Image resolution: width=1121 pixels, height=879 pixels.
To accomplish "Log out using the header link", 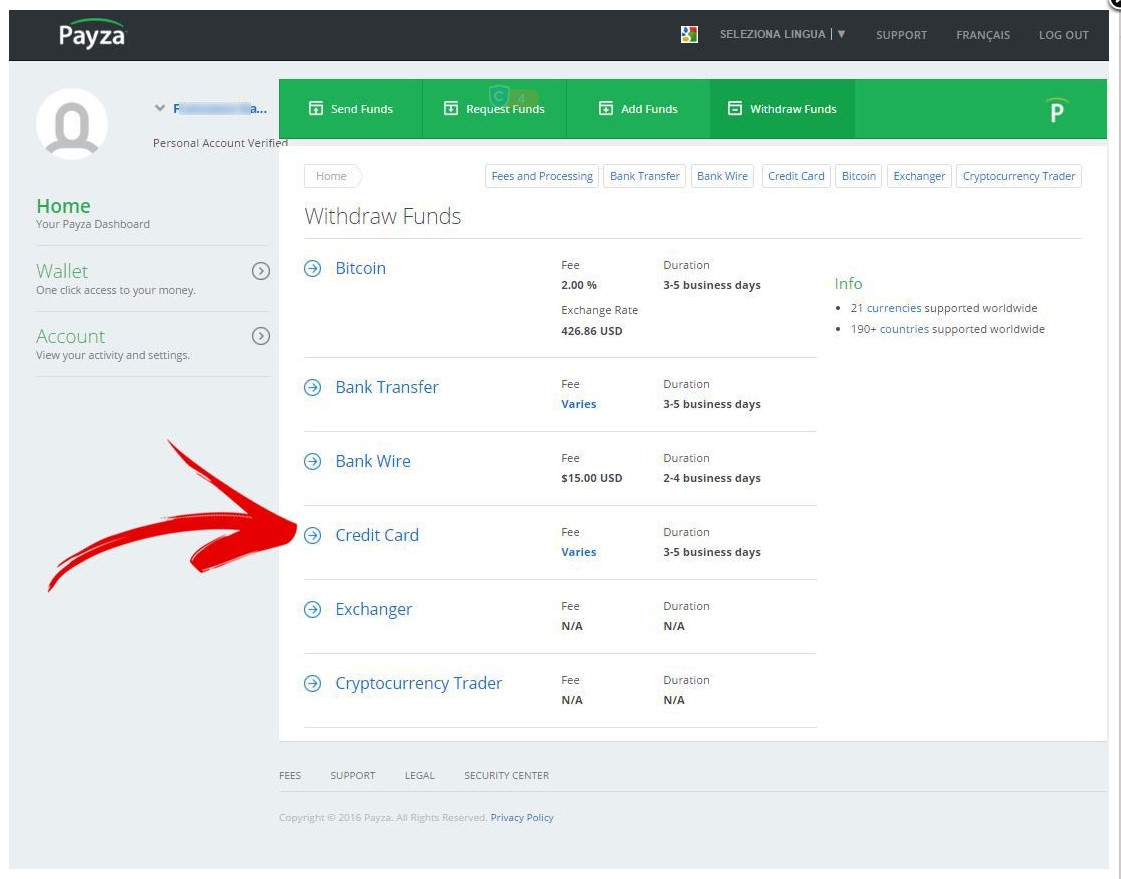I will tap(1063, 35).
